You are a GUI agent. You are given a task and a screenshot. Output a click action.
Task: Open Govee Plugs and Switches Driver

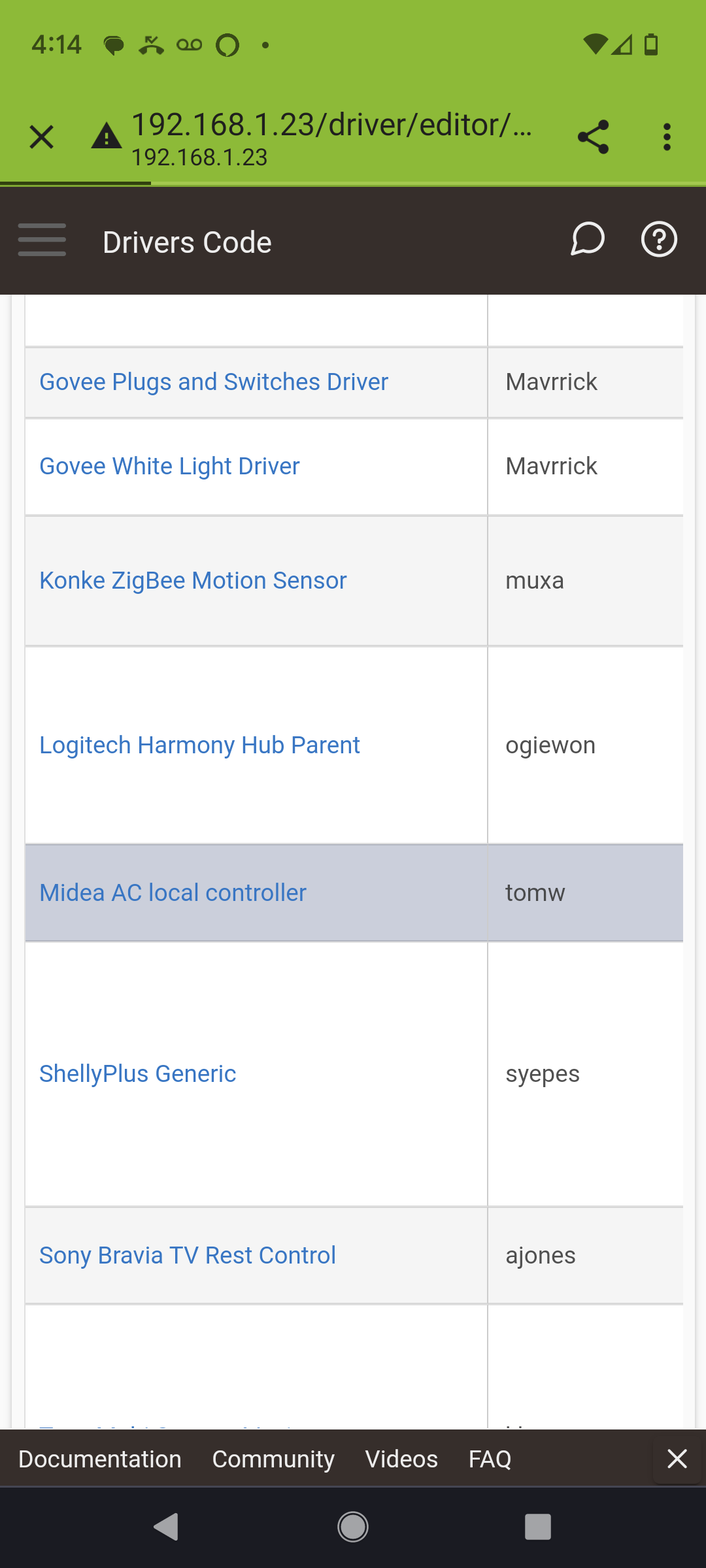[214, 382]
